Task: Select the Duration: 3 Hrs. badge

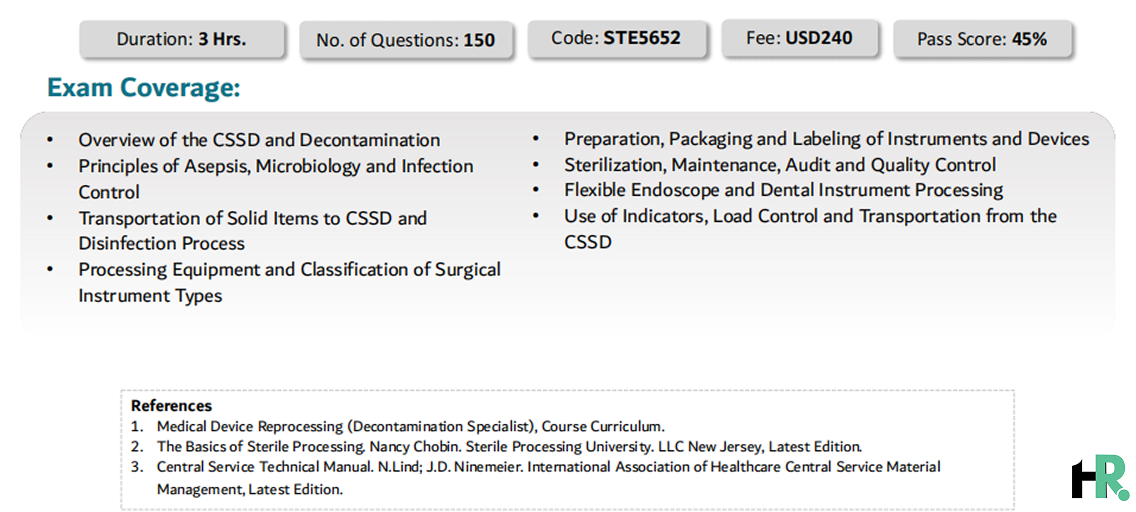Action: tap(182, 39)
